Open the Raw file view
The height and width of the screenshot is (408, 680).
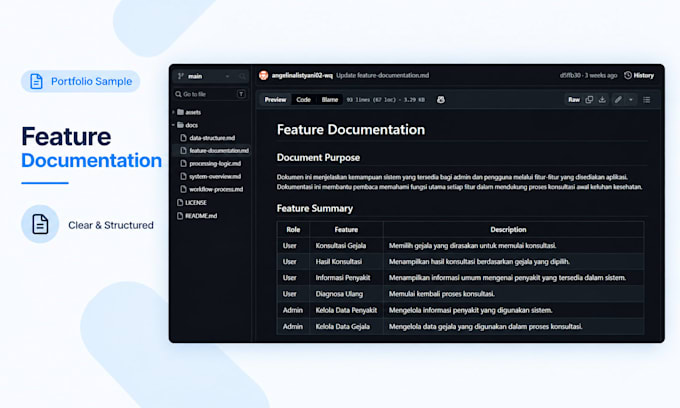click(574, 100)
